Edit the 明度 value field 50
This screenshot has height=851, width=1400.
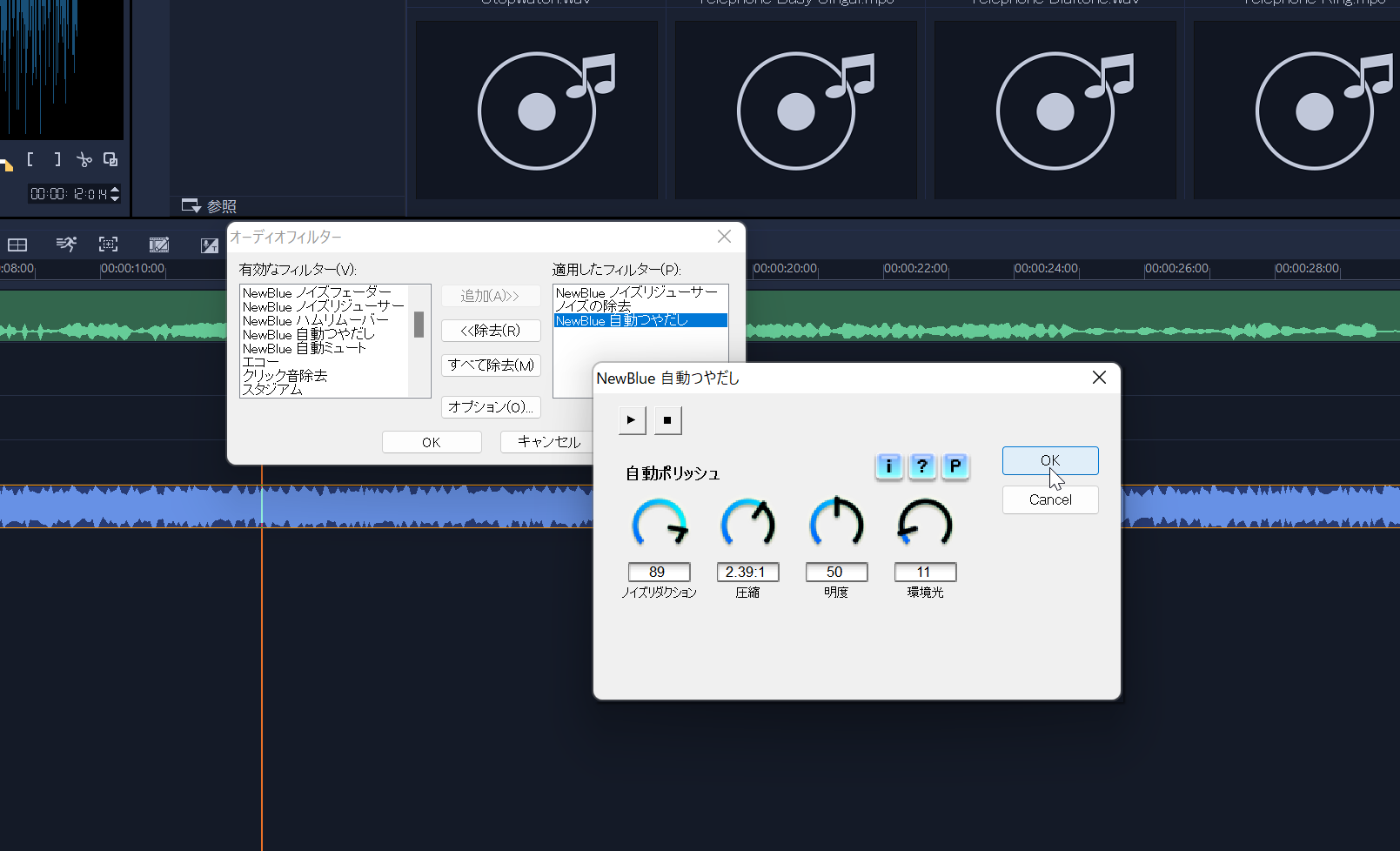pos(836,572)
